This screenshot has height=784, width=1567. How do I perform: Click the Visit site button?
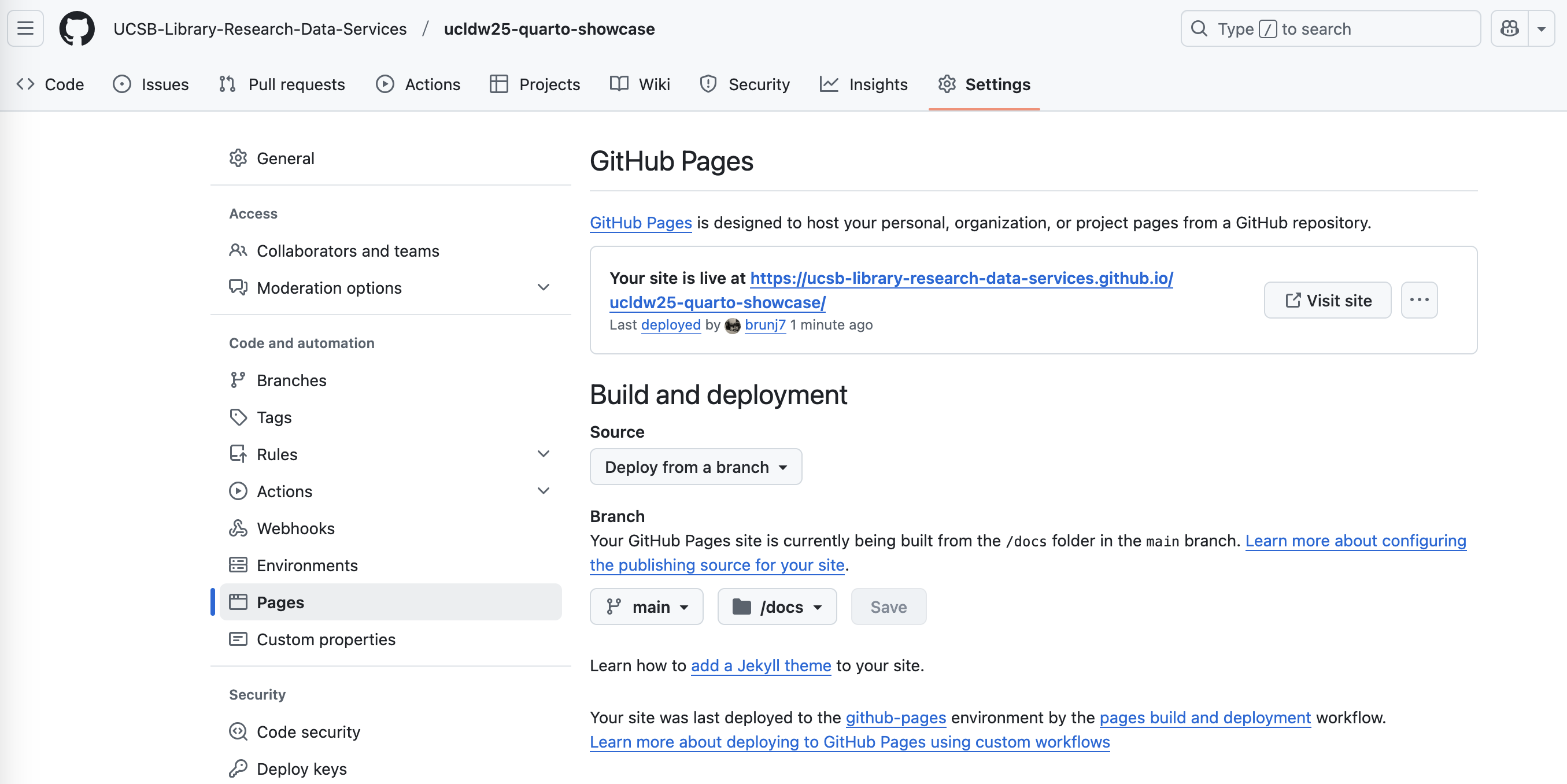point(1328,300)
